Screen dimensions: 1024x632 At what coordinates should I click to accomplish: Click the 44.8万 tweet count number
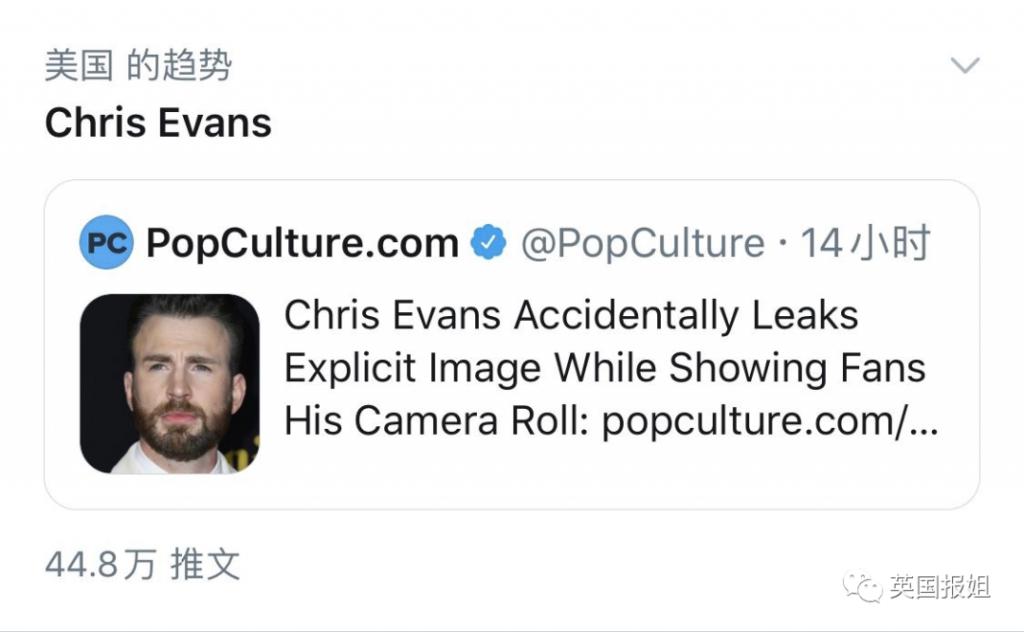100,565
